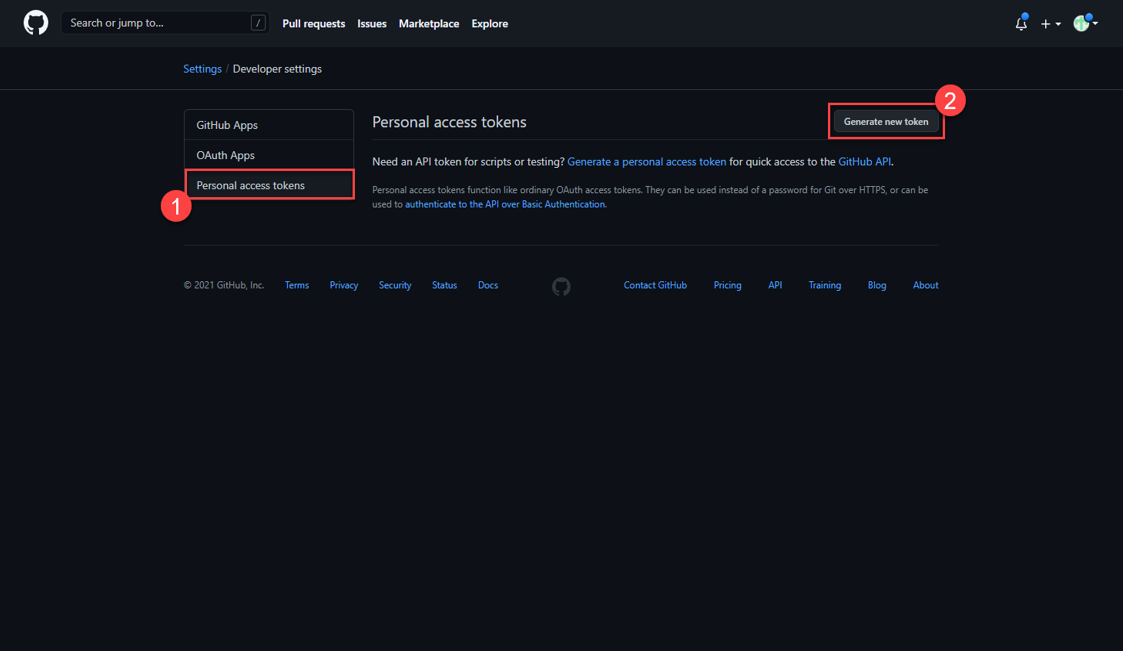Click the Developer settings breadcrumb text
This screenshot has width=1123, height=651.
(277, 69)
